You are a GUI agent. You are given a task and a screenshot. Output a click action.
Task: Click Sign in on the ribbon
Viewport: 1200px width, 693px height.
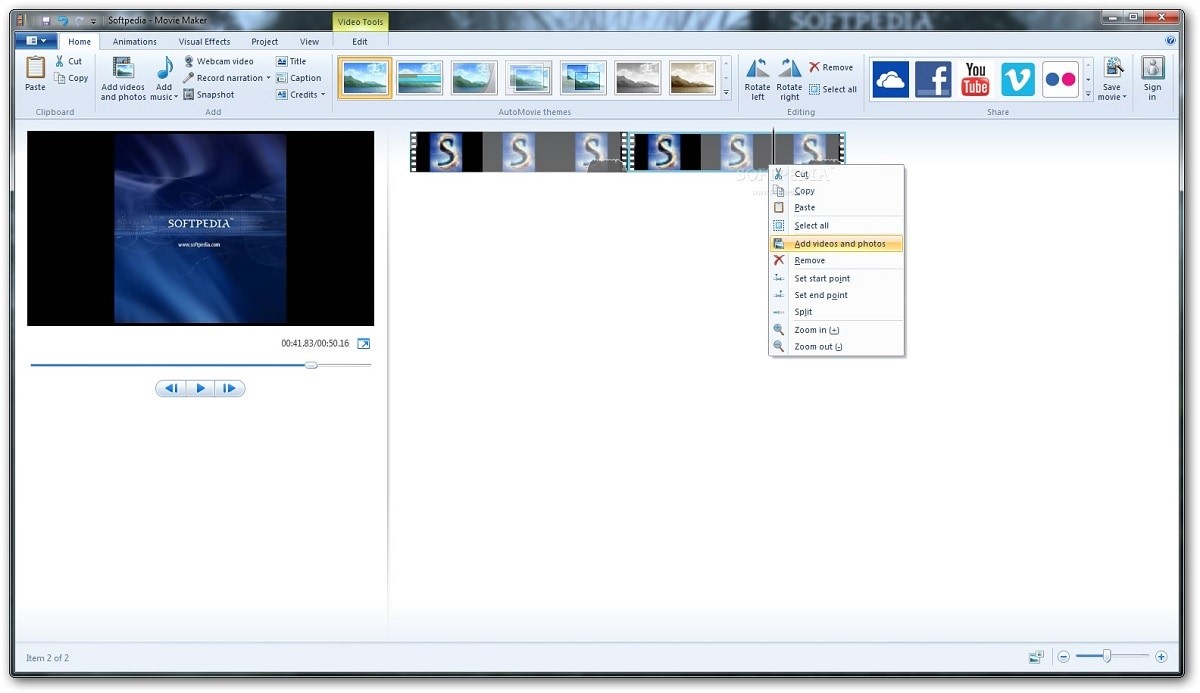coord(1152,78)
